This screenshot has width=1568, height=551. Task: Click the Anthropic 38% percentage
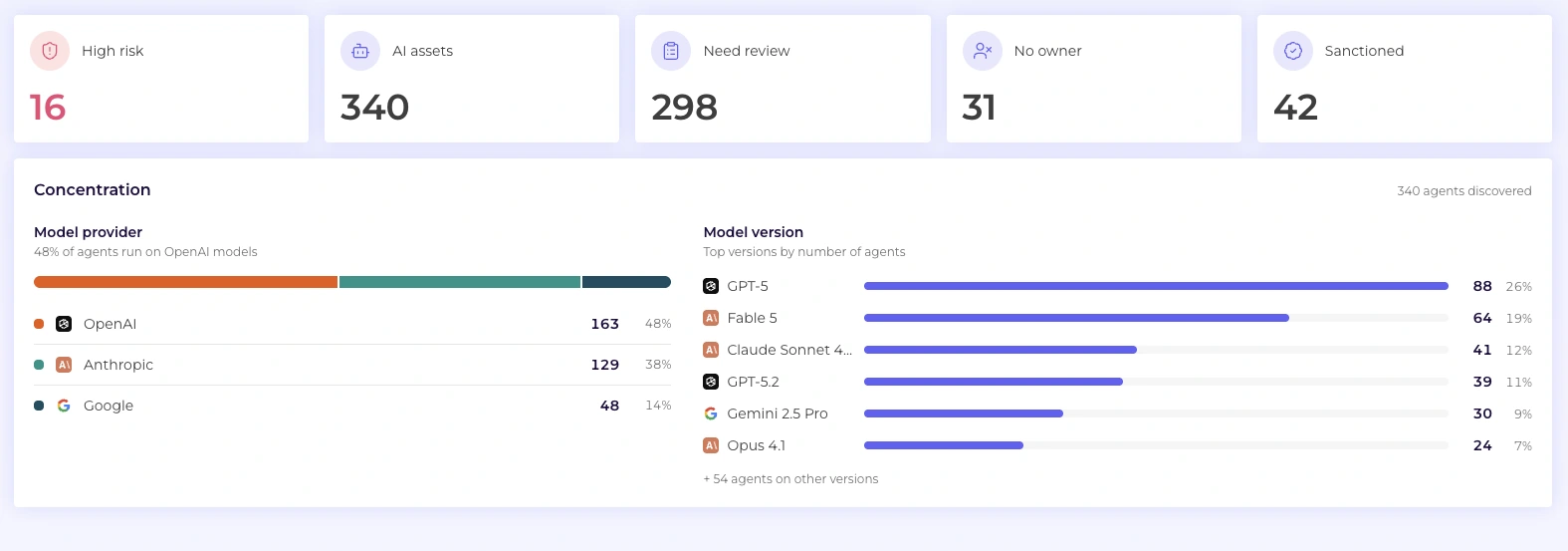point(658,365)
